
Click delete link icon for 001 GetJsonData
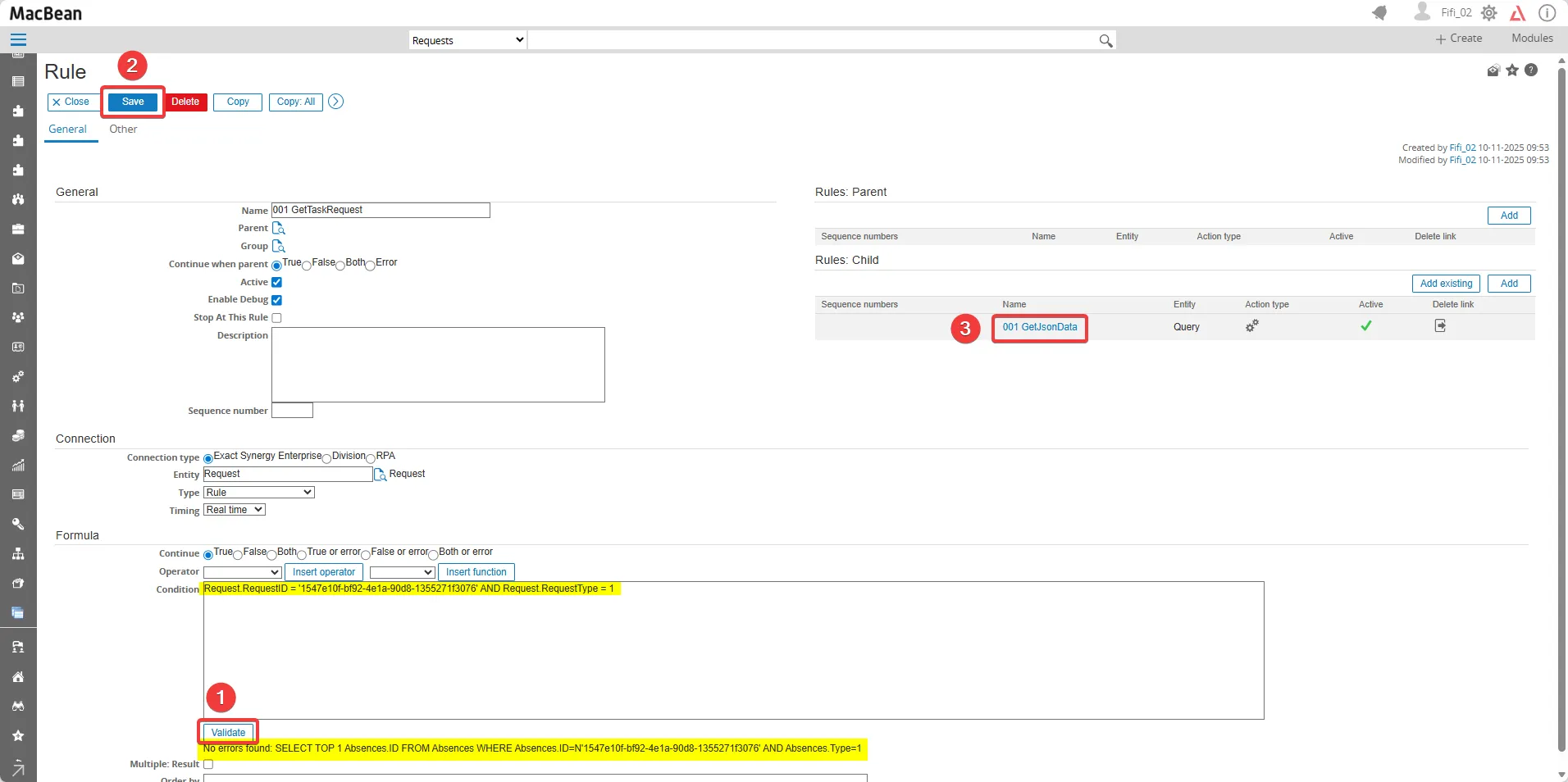[1439, 326]
